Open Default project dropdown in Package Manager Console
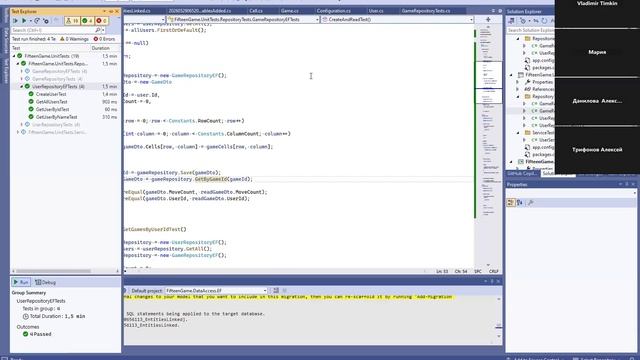Screen dimensions: 640x360 point(216,291)
